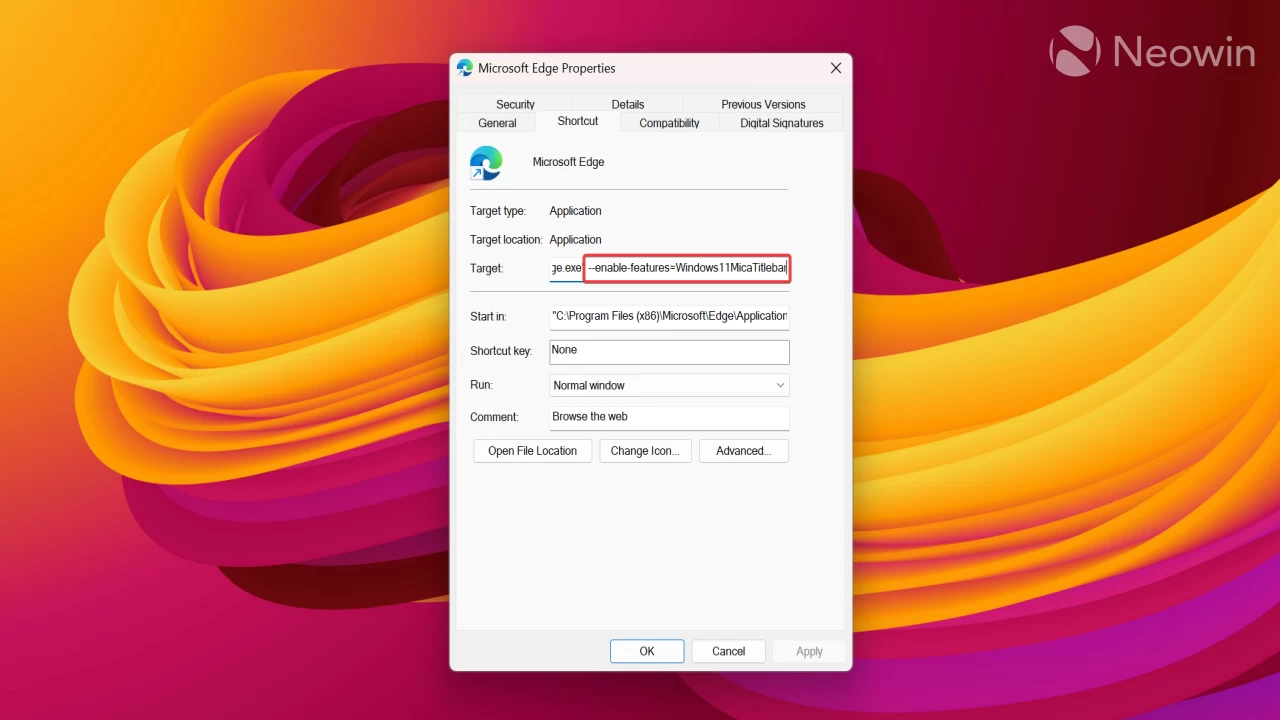Click the Start in text field
Image resolution: width=1280 pixels, height=720 pixels.
click(x=669, y=316)
